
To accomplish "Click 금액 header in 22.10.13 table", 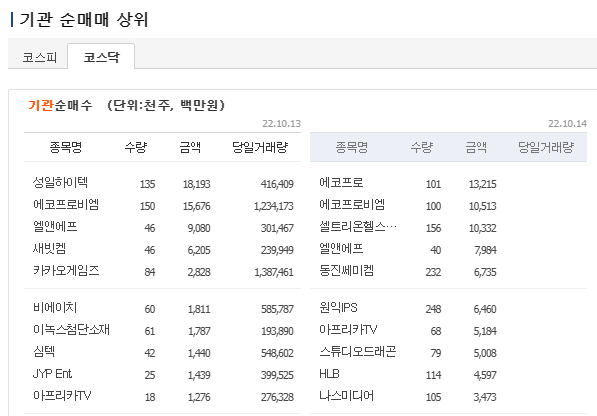I will (x=190, y=147).
